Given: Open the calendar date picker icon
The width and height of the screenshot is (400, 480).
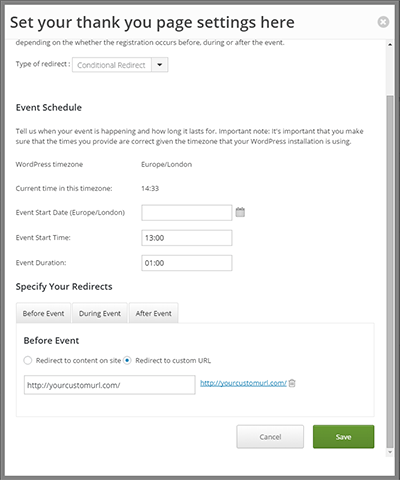Looking at the screenshot, I should [x=240, y=212].
